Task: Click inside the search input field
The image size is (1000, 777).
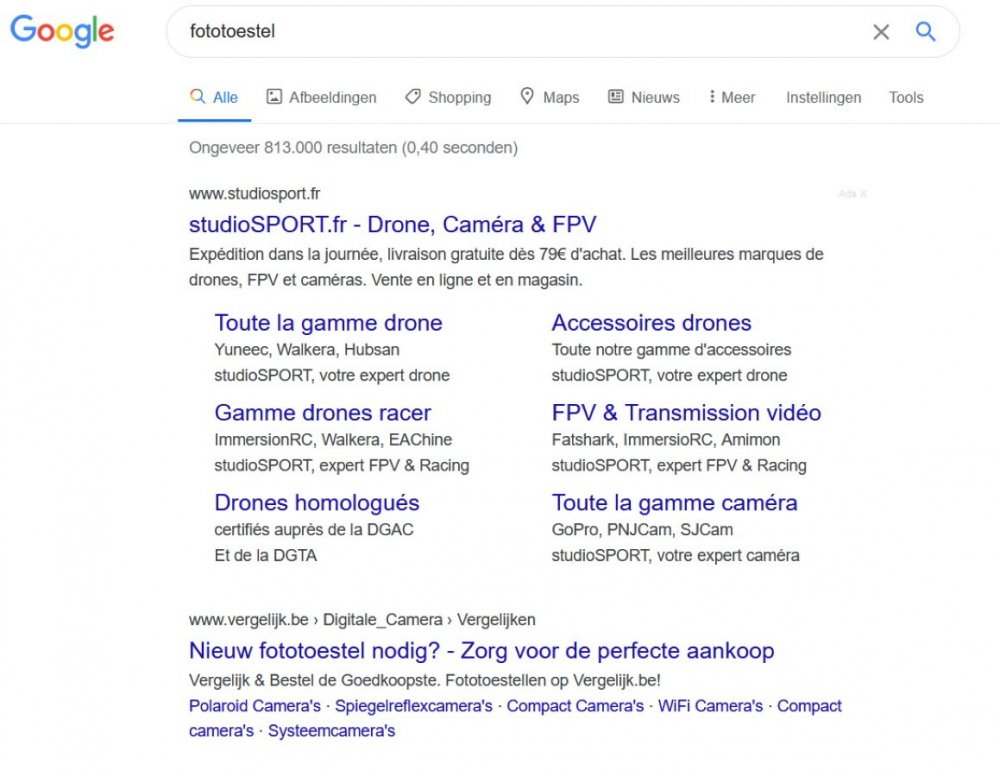Action: tap(500, 31)
